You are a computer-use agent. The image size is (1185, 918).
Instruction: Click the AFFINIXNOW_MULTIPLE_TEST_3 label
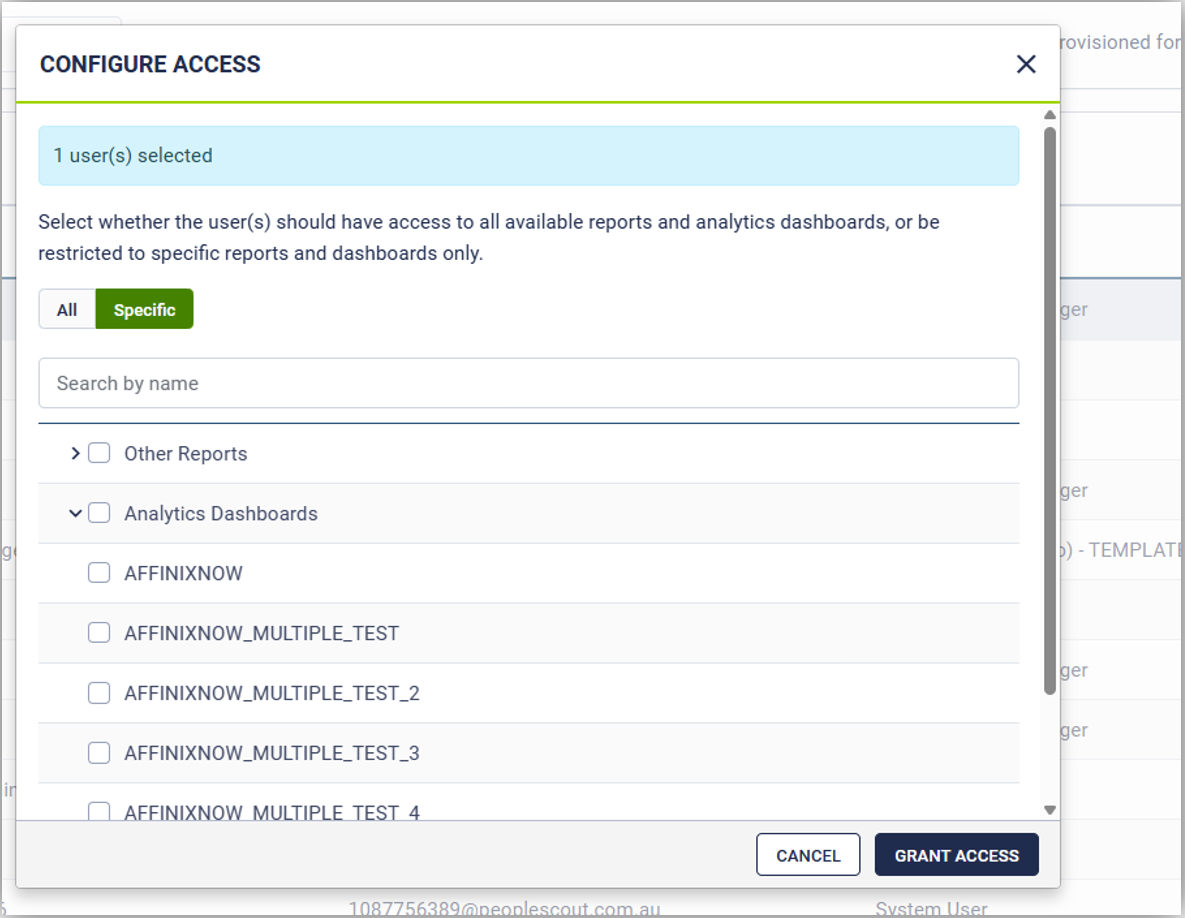coord(271,753)
